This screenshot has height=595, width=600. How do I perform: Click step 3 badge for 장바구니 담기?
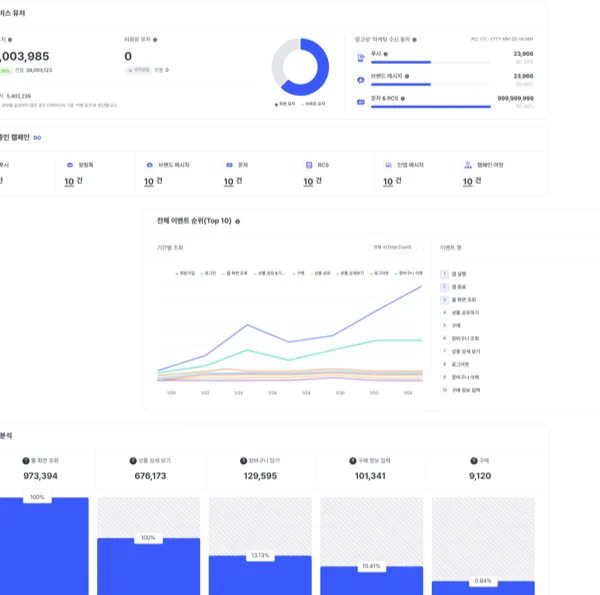(243, 461)
